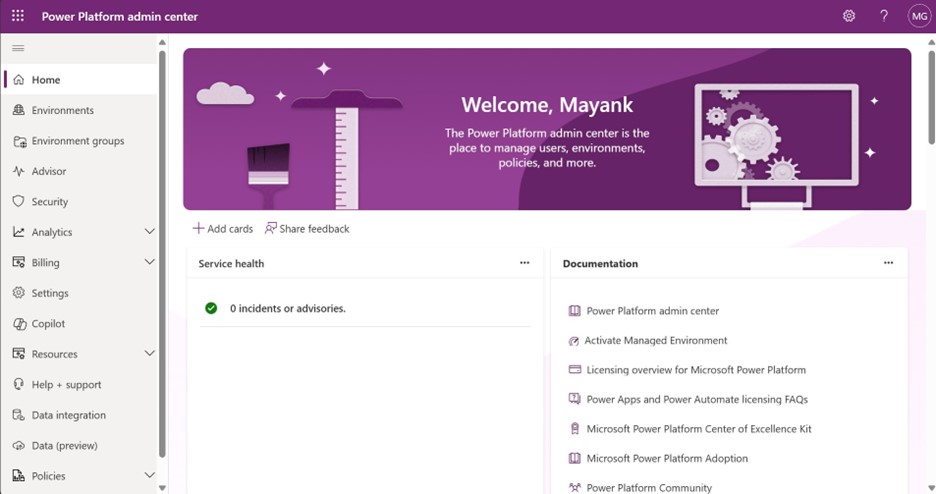Expand the Billing section chevron
The width and height of the screenshot is (936, 494).
pyautogui.click(x=150, y=262)
